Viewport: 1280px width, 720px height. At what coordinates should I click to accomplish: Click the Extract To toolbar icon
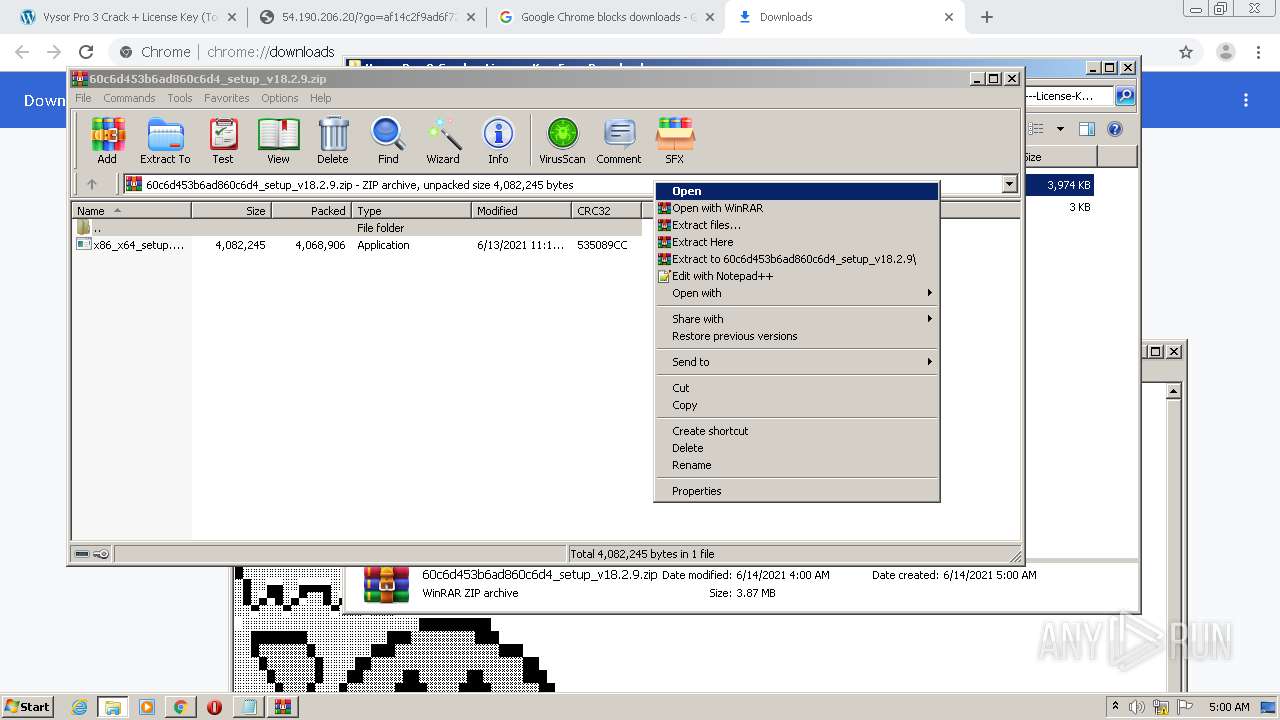point(165,141)
